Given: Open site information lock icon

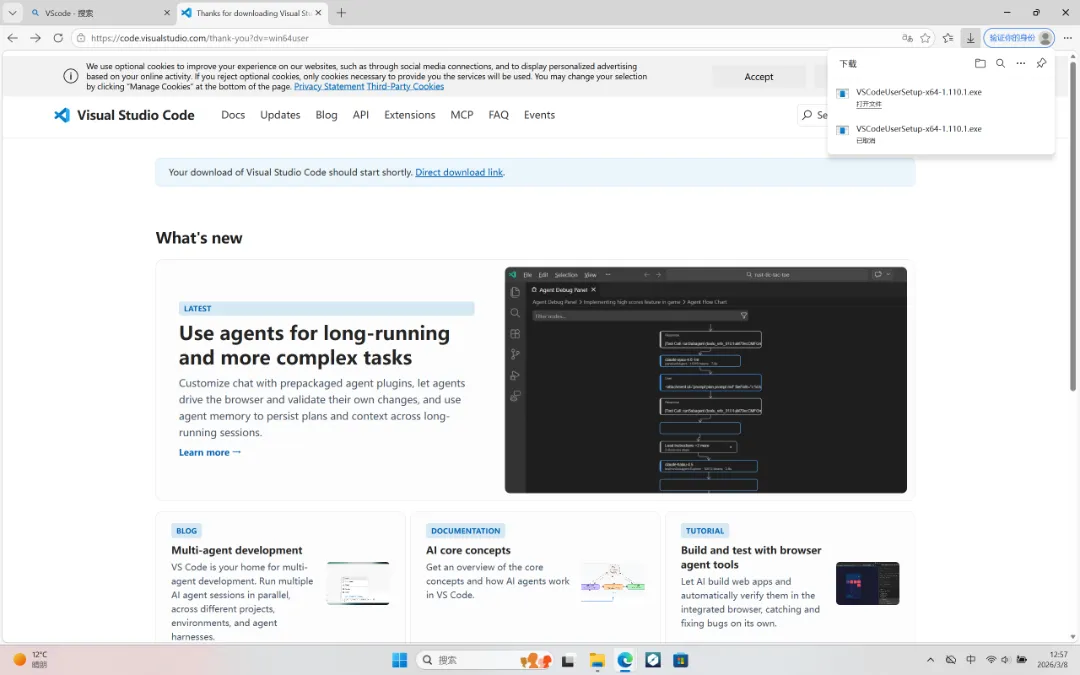Looking at the screenshot, I should coord(81,38).
